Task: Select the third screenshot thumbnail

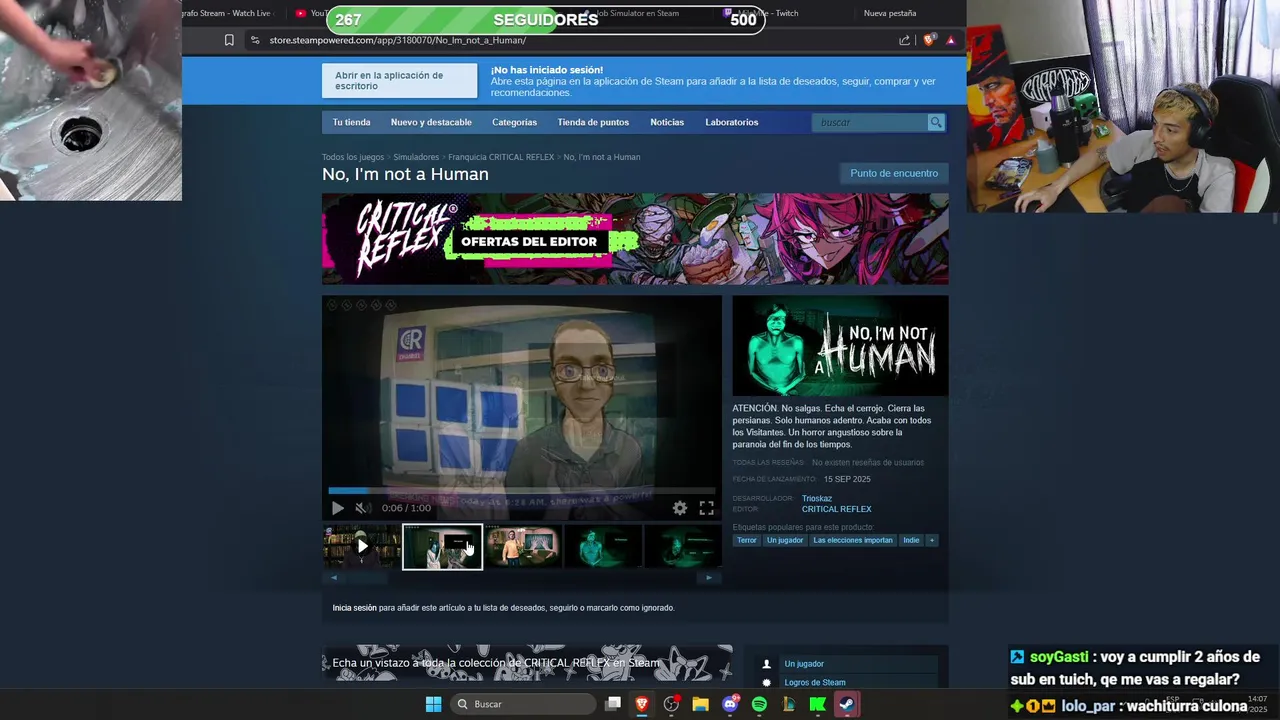Action: pos(523,547)
